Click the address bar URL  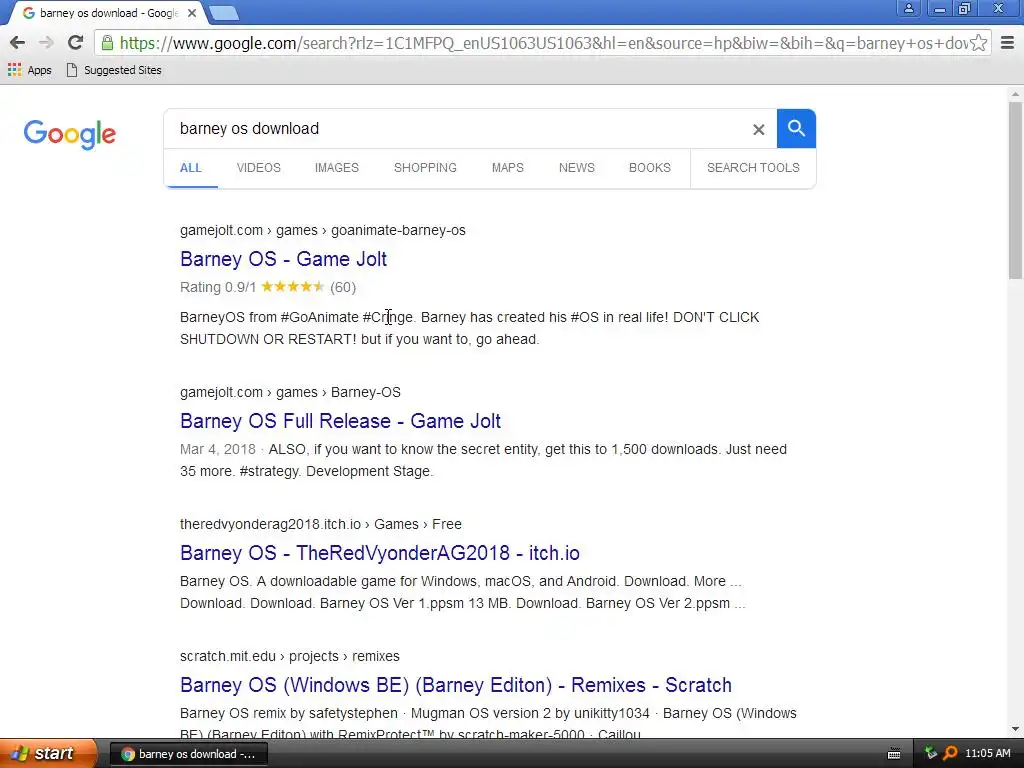click(542, 43)
